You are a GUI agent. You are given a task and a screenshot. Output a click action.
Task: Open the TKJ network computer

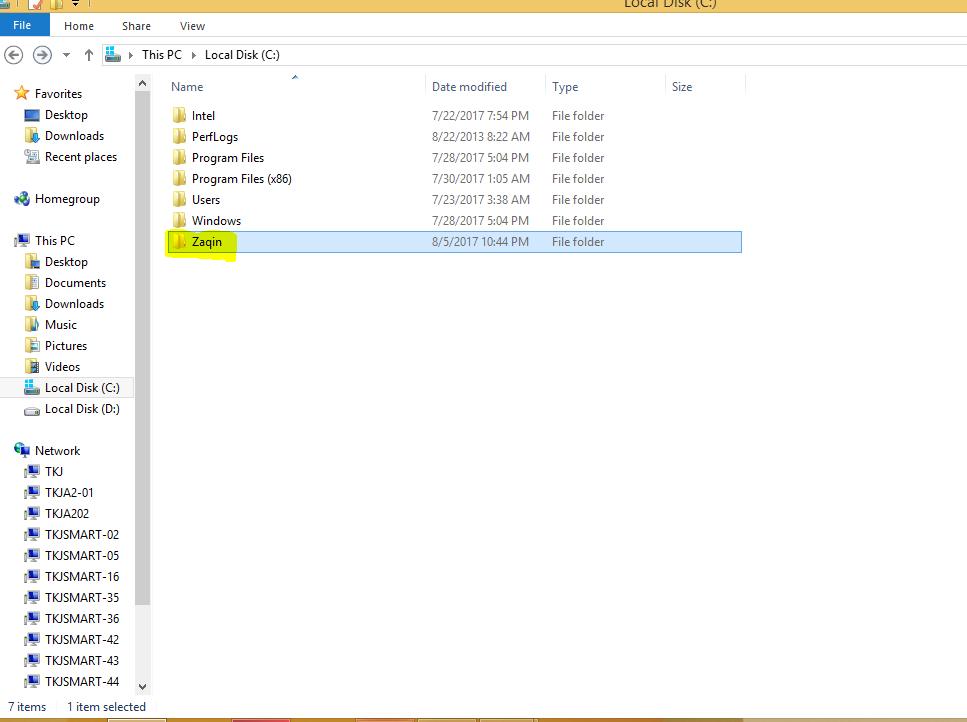(54, 472)
